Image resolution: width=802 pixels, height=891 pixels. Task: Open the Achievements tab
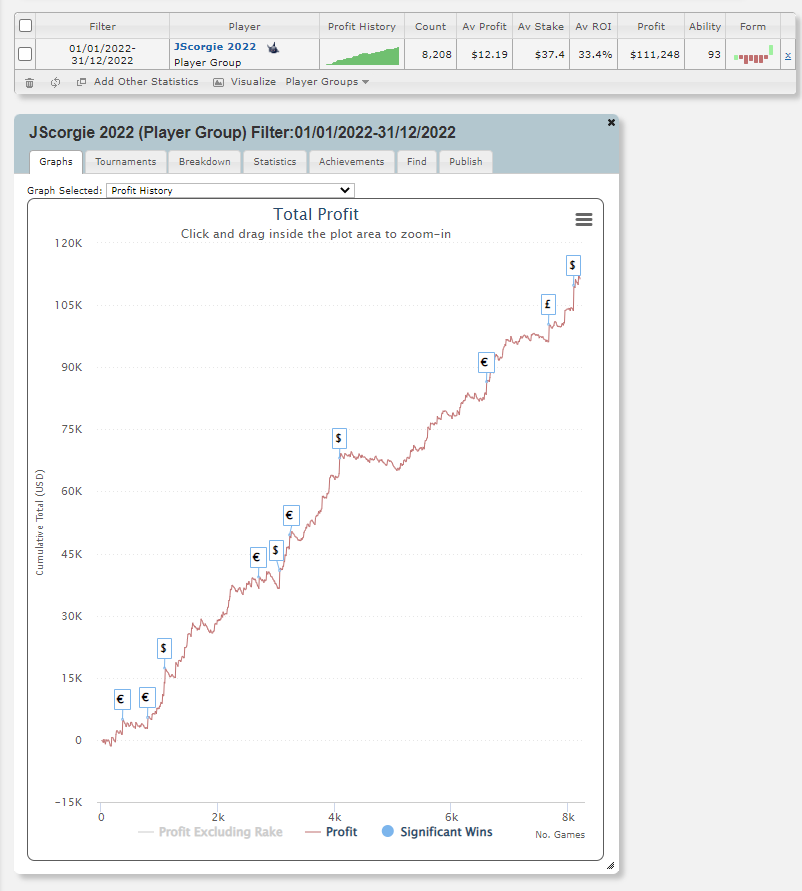351,161
